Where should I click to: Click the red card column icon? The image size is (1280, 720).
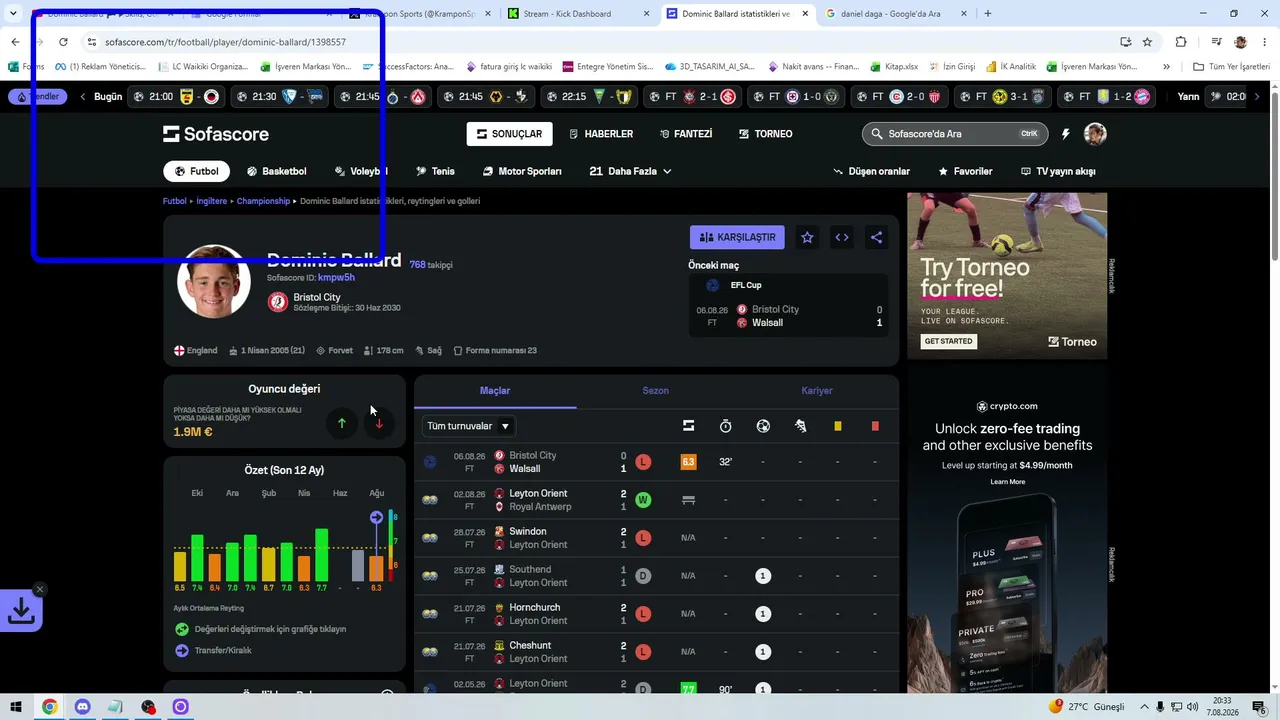875,426
